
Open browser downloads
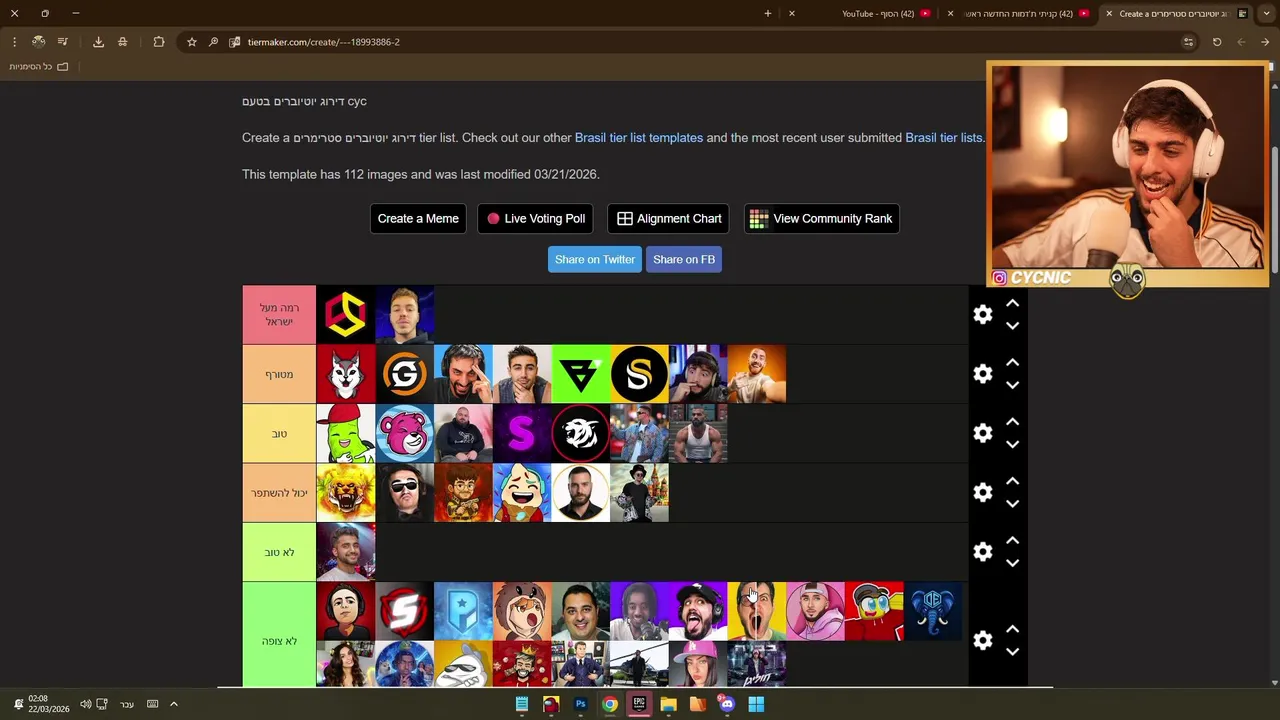98,42
